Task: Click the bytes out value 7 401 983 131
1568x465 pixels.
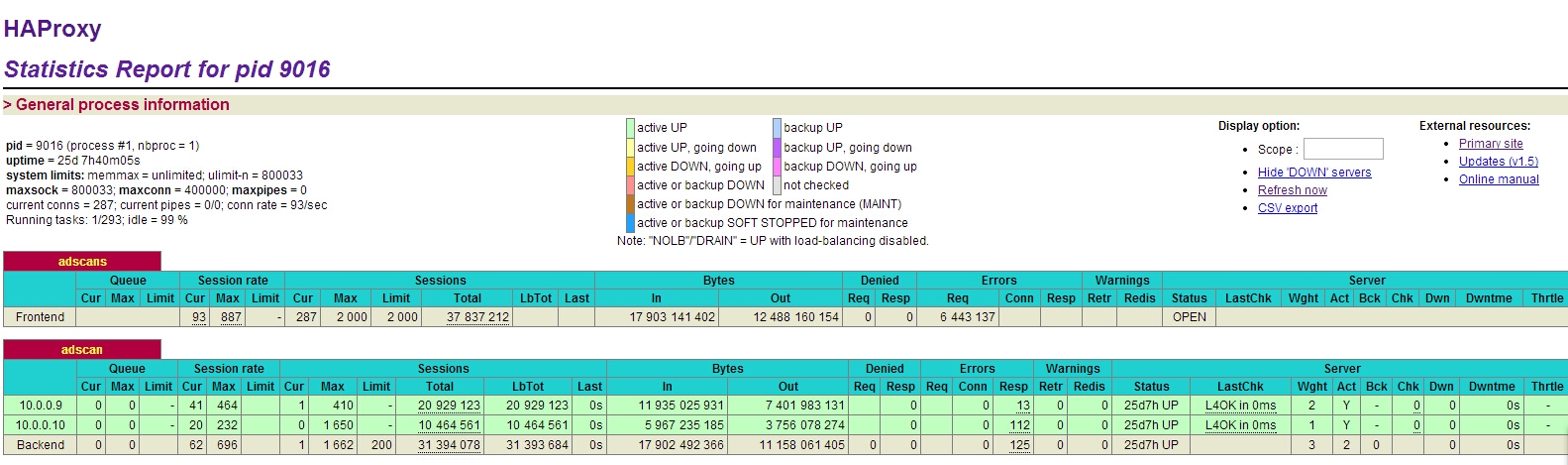Action: tap(804, 406)
